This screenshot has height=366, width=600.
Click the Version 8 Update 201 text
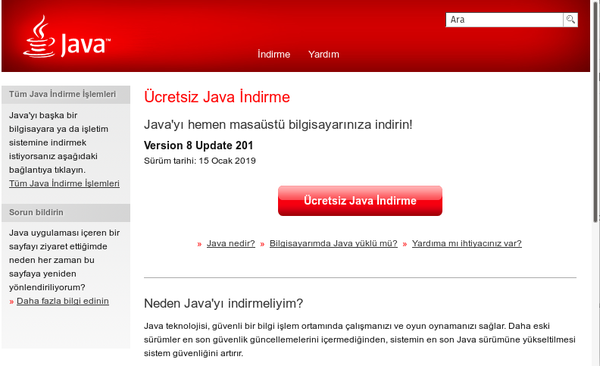click(x=199, y=145)
